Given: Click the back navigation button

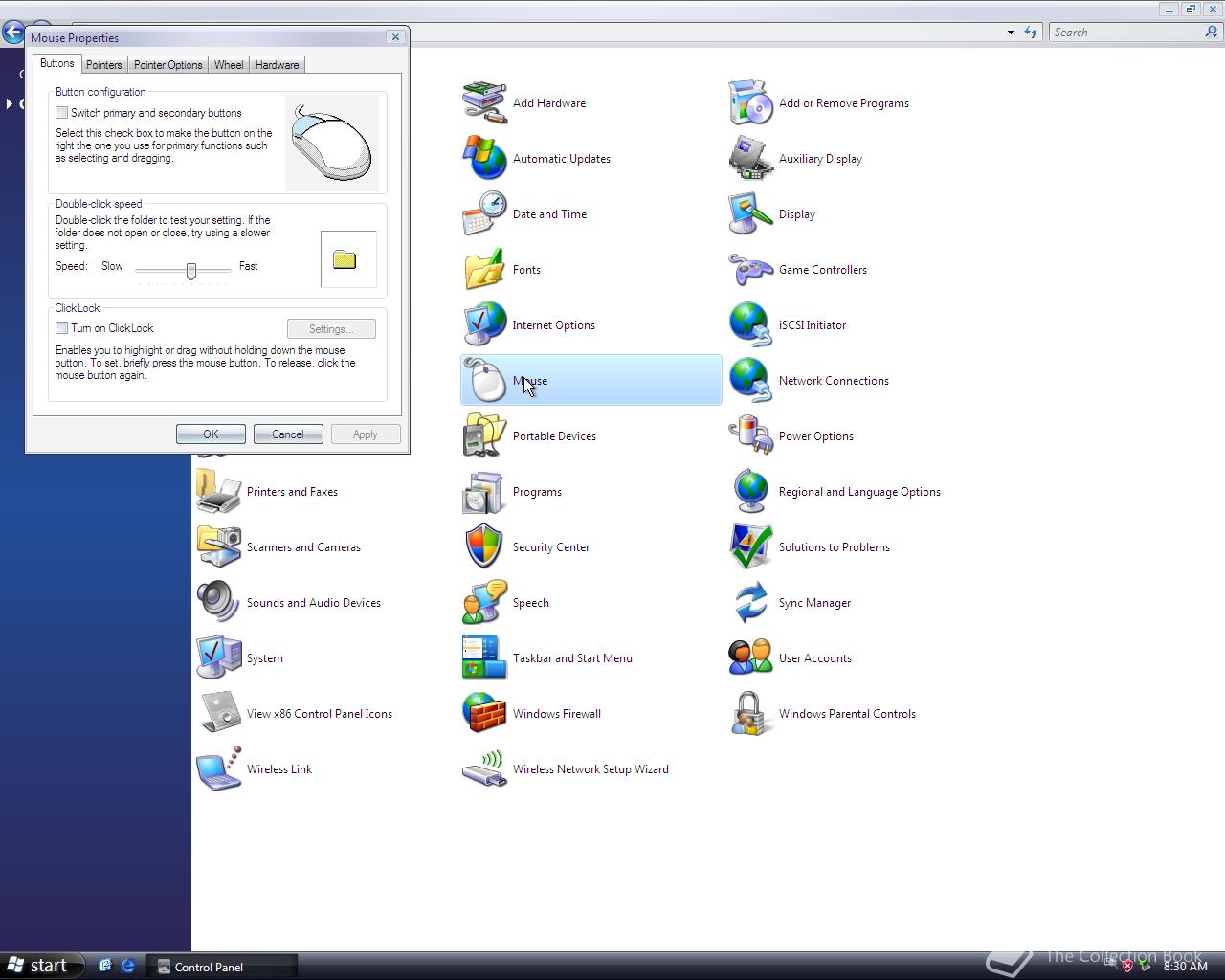Looking at the screenshot, I should pyautogui.click(x=13, y=32).
